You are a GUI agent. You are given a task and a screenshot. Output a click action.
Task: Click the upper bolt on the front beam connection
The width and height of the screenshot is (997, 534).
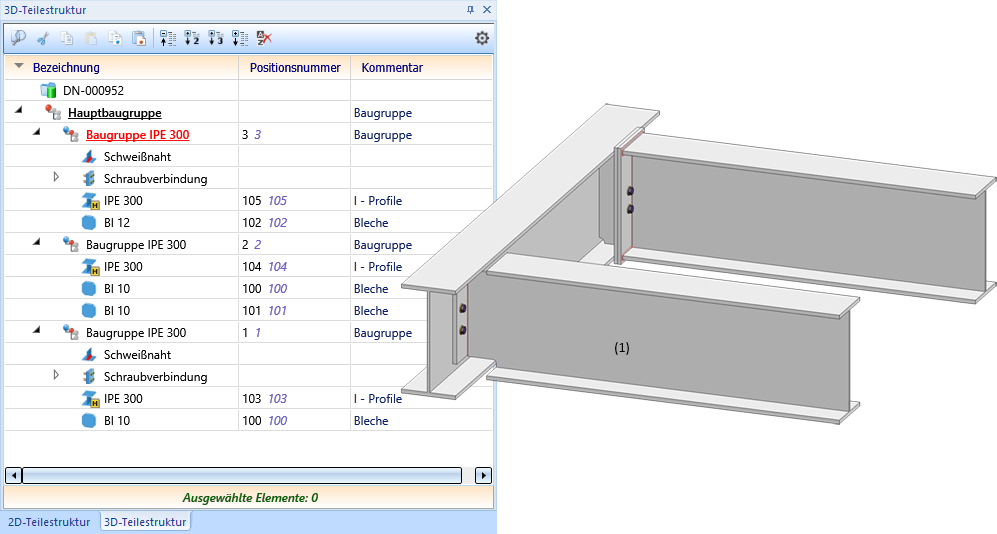[463, 308]
